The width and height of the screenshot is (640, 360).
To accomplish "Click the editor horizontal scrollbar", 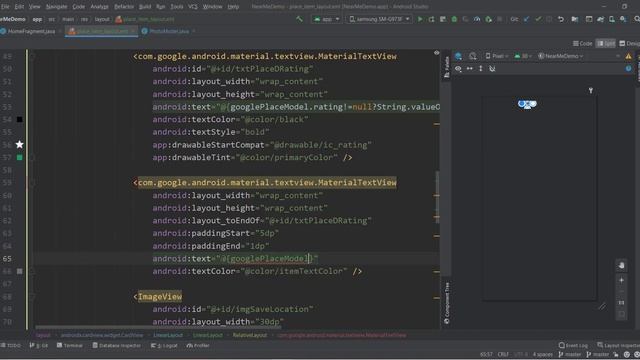I will click(x=158, y=327).
